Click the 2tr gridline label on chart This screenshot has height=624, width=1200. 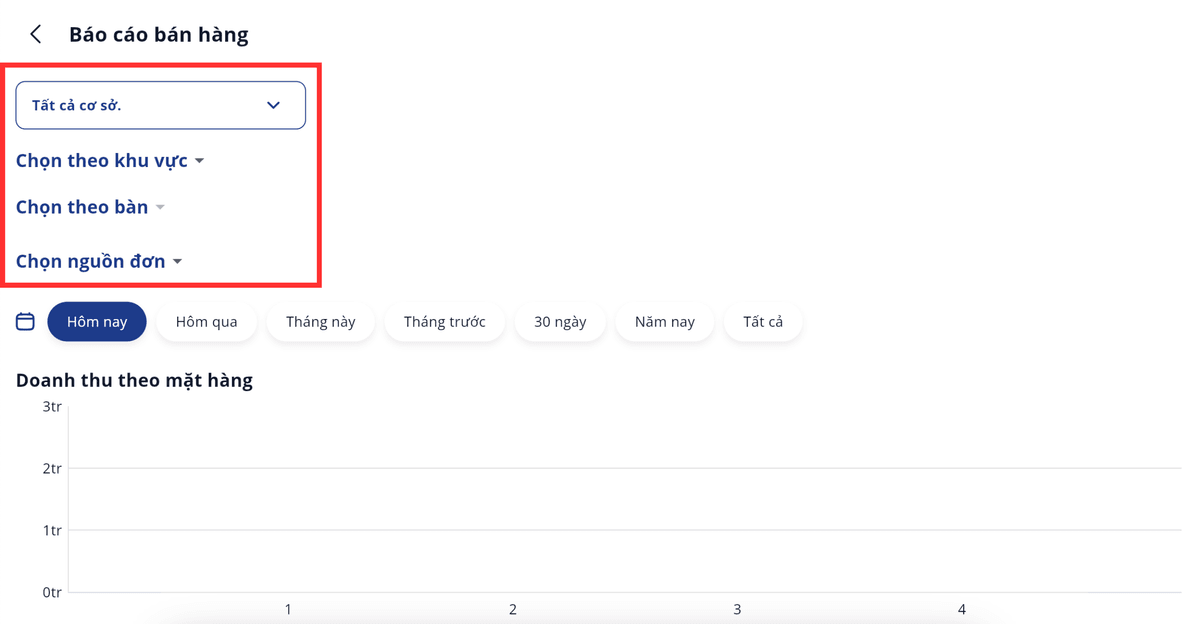click(x=51, y=468)
